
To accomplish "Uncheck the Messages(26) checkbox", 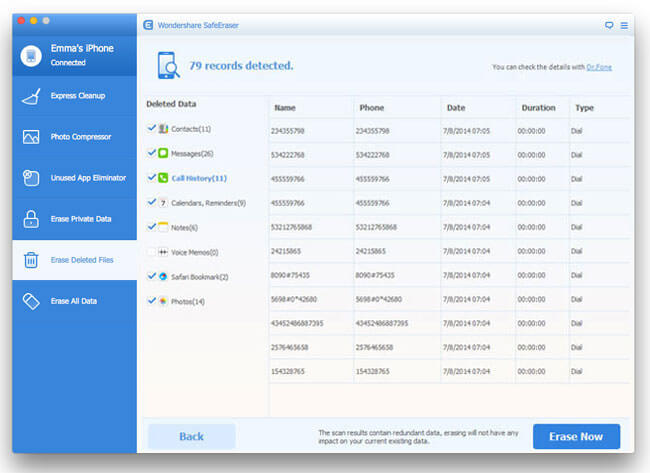I will [152, 153].
